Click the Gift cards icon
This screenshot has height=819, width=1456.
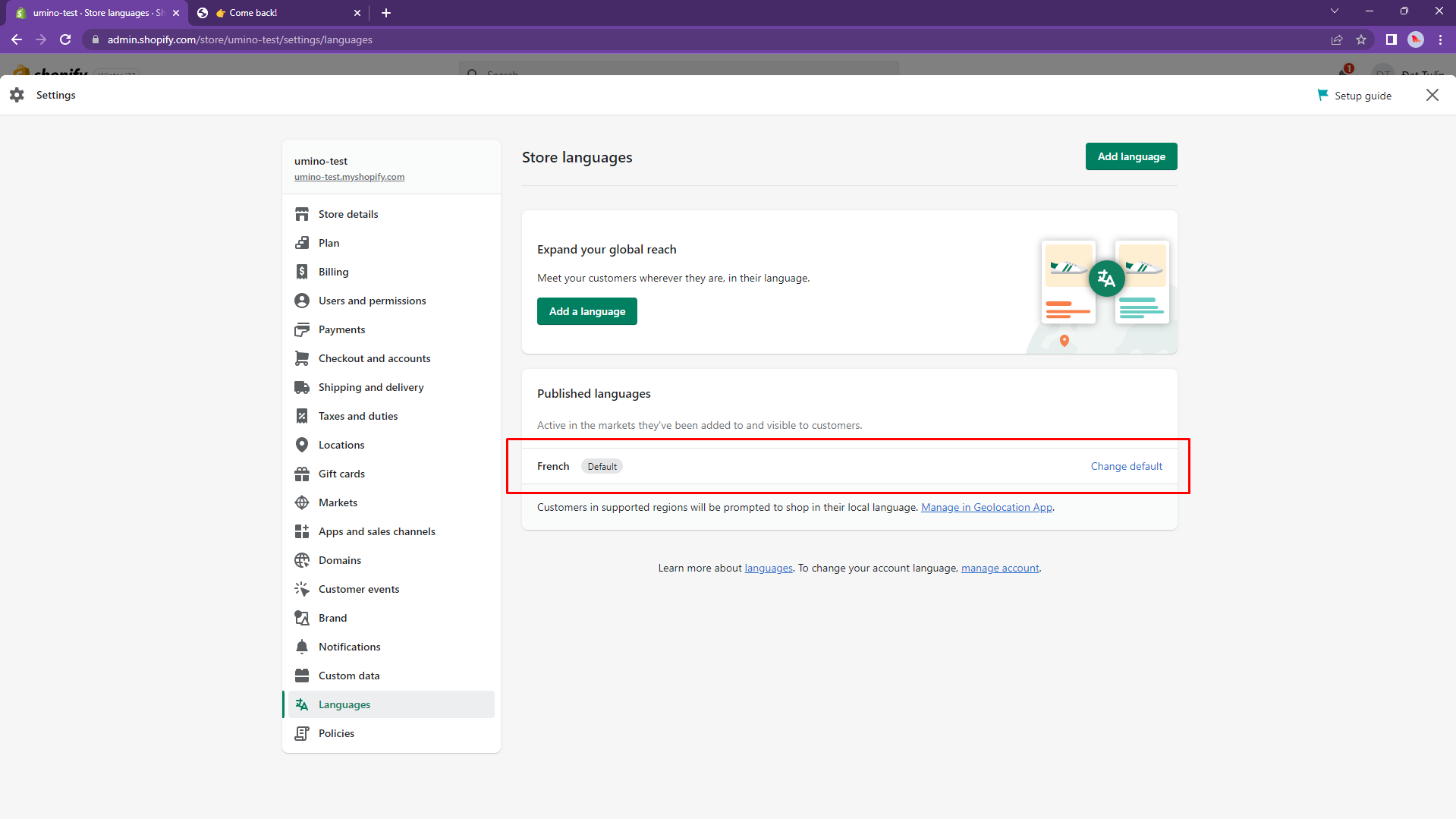pyautogui.click(x=302, y=474)
